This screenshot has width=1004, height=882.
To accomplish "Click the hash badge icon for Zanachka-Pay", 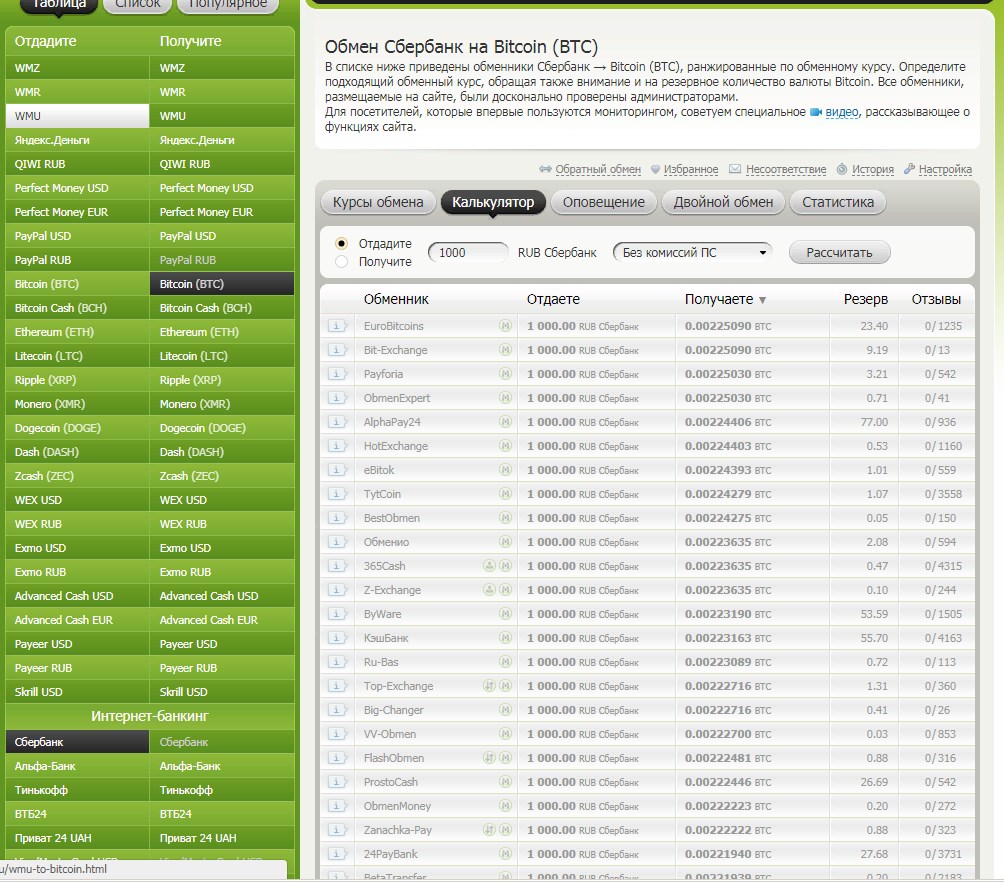I will click(x=489, y=830).
